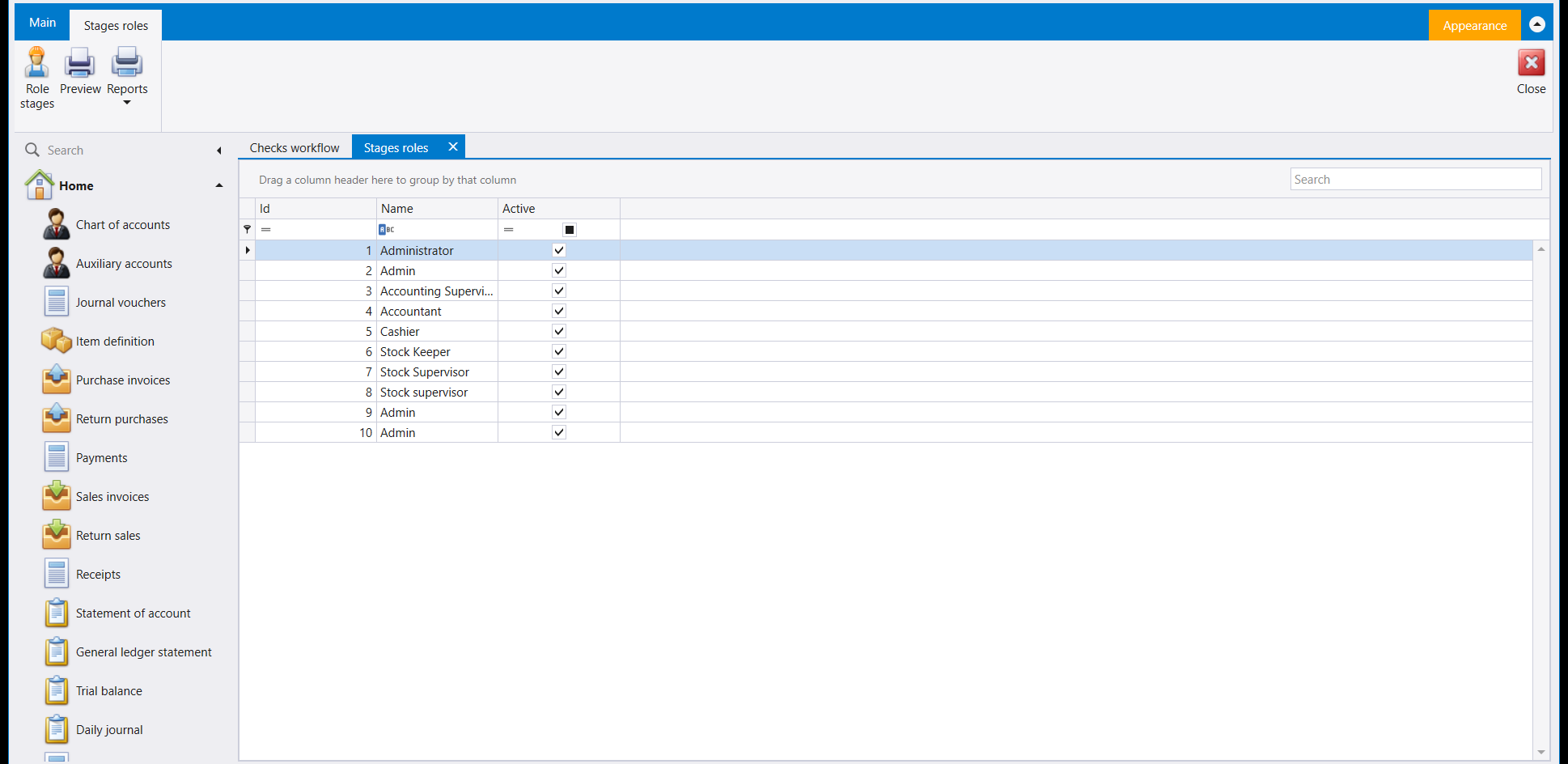This screenshot has height=764, width=1568.
Task: Sort by the Id column header
Action: 316,209
